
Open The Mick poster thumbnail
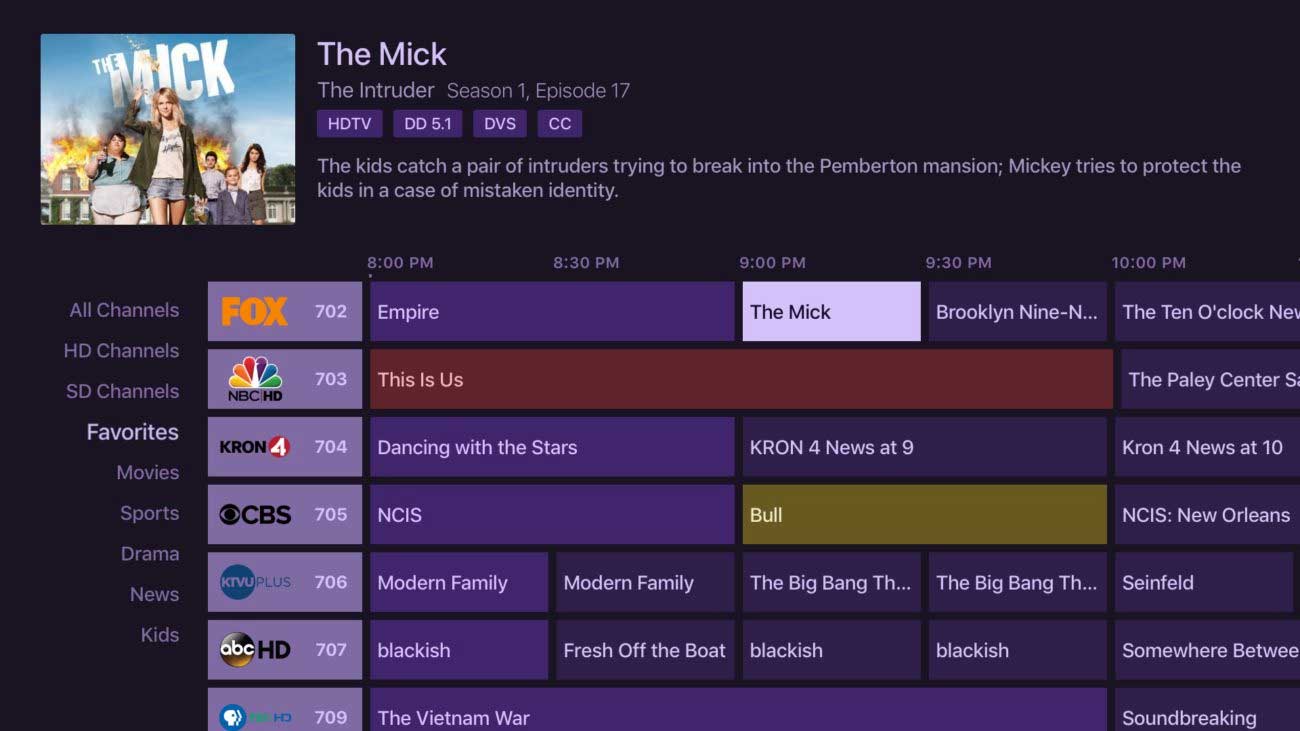(x=168, y=129)
